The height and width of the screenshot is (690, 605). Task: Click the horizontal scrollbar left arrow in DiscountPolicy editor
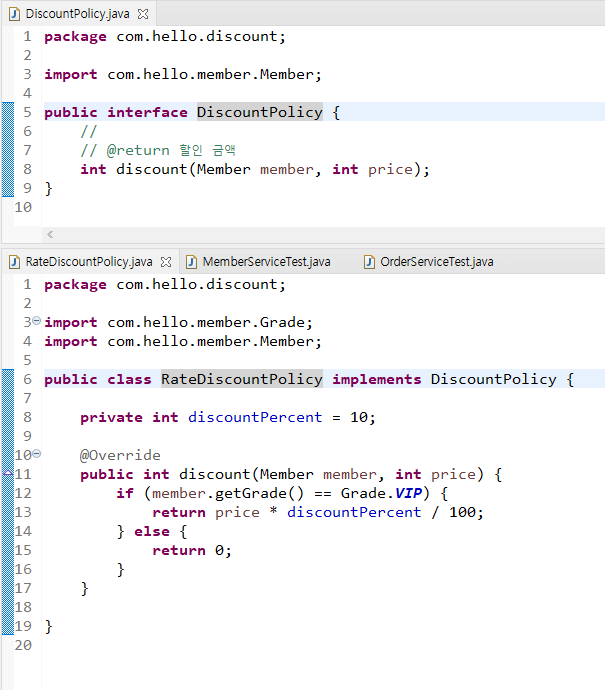tap(50, 235)
